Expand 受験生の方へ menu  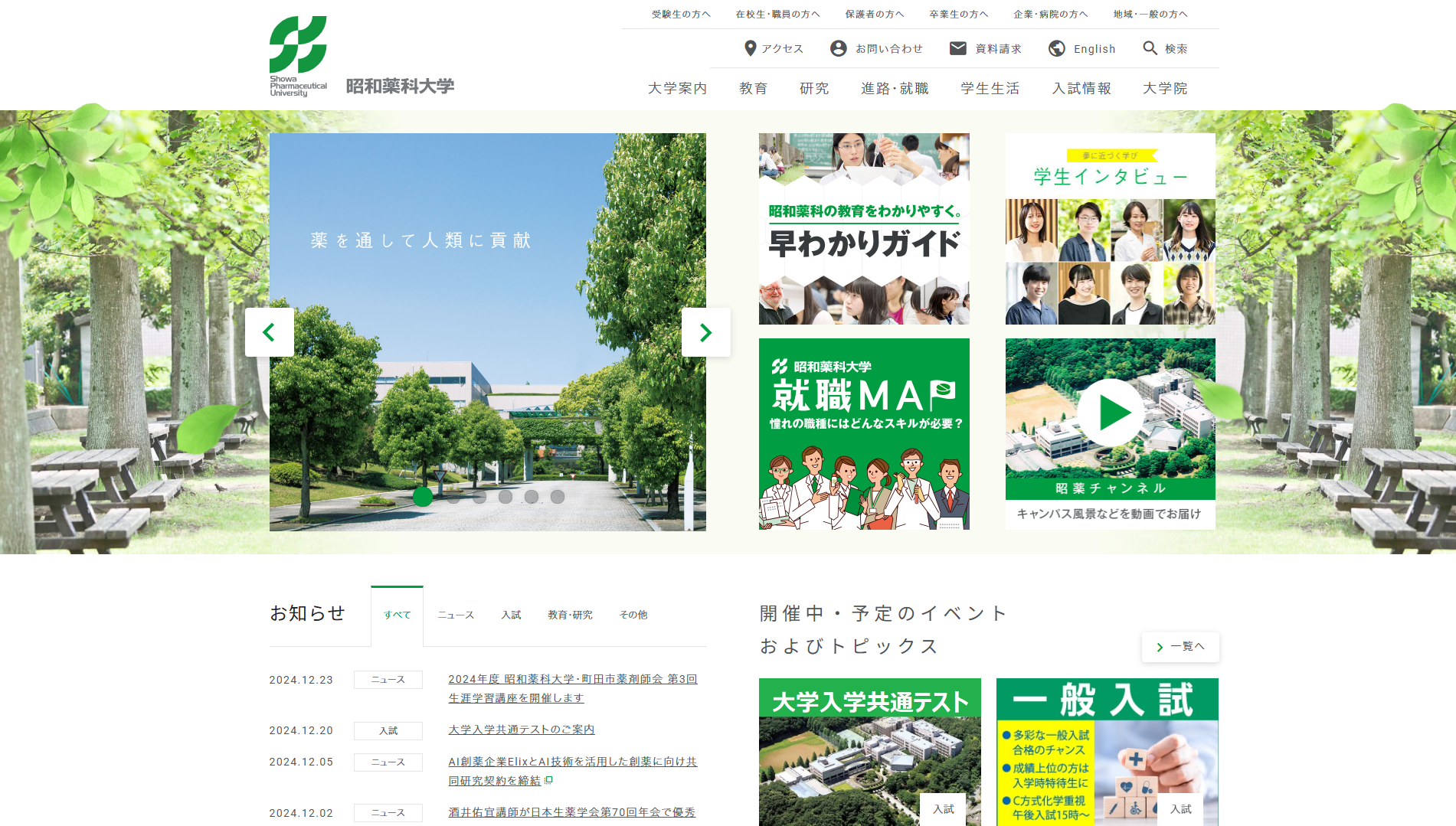[681, 14]
